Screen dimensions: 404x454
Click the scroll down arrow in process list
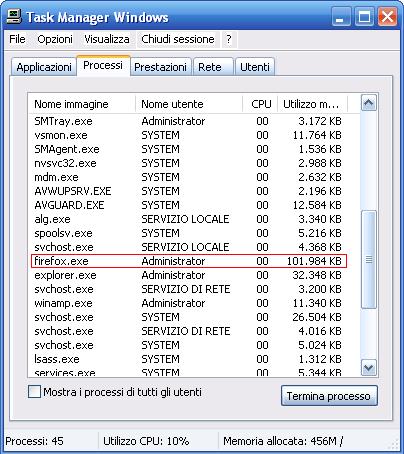coord(369,367)
